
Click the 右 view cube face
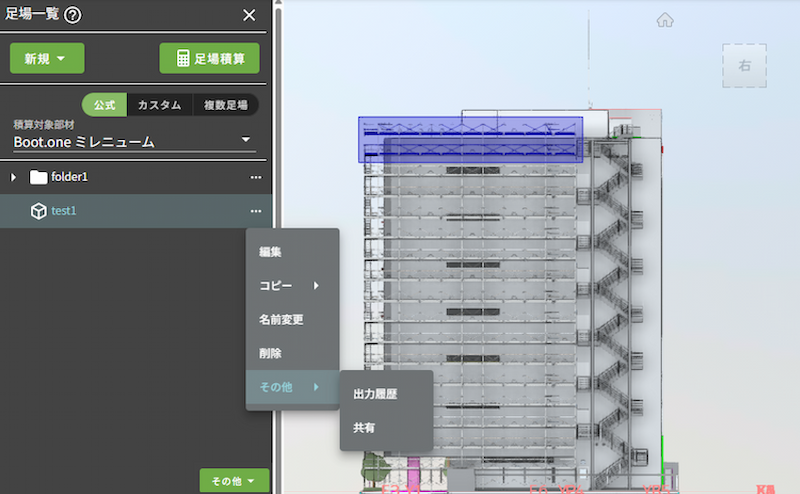tap(744, 66)
